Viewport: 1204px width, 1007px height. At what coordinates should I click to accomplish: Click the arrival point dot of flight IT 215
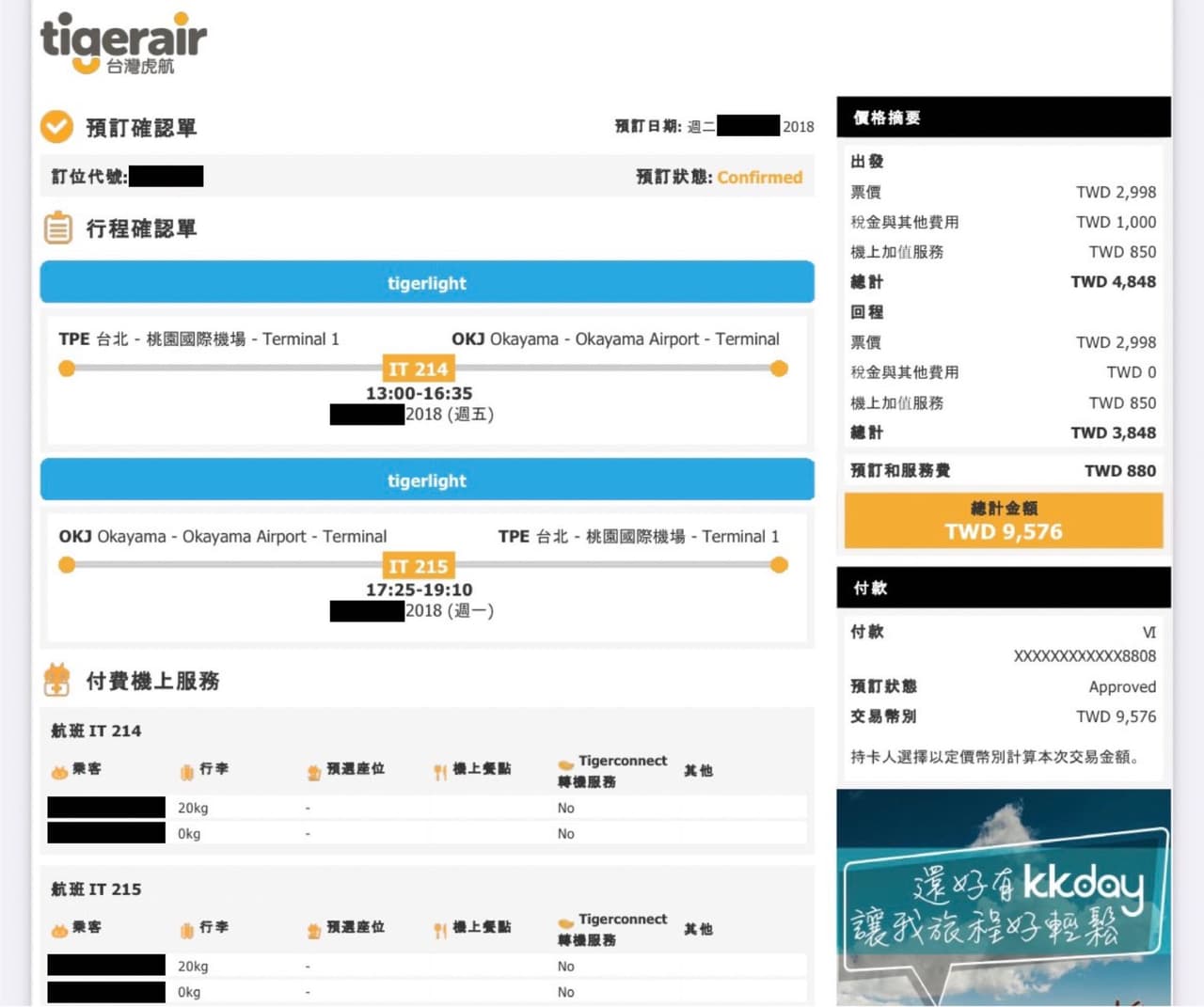pos(779,565)
